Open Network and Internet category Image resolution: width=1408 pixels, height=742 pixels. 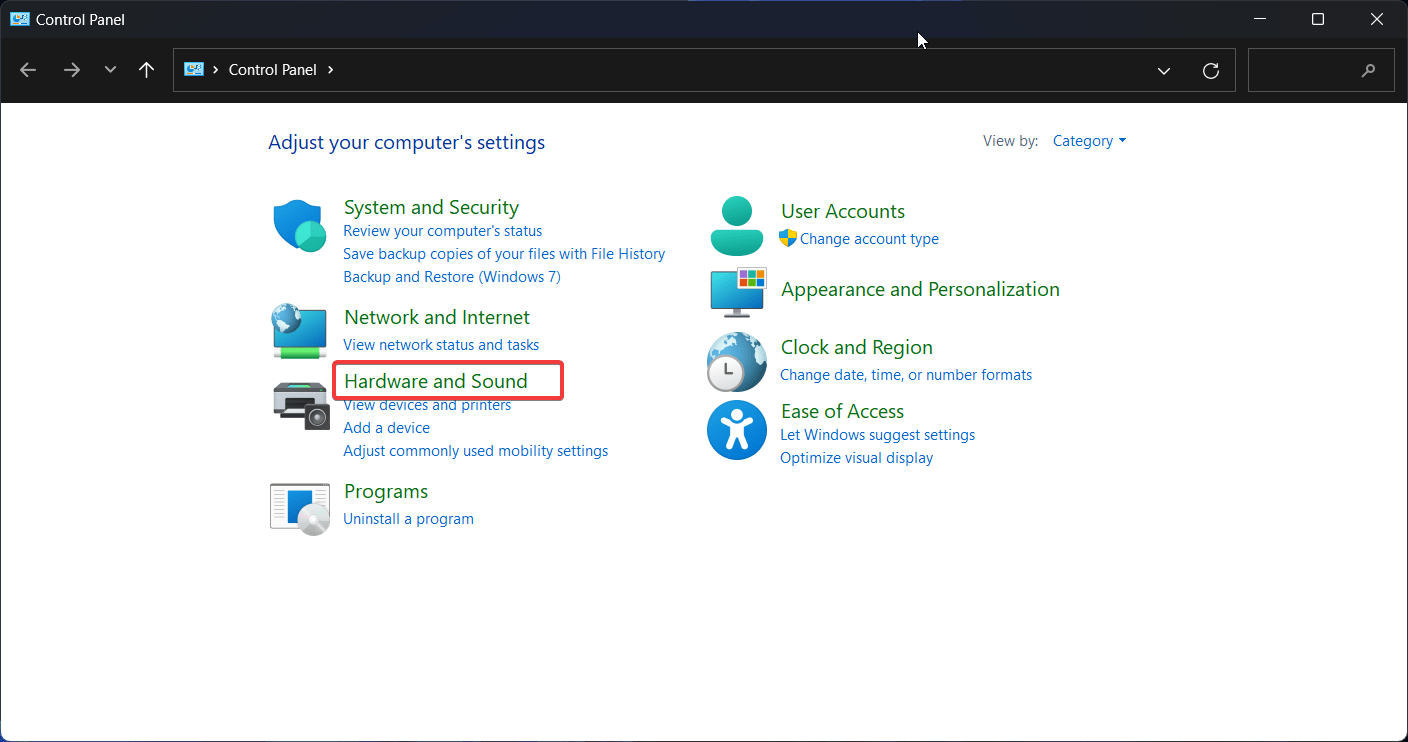pyautogui.click(x=437, y=317)
